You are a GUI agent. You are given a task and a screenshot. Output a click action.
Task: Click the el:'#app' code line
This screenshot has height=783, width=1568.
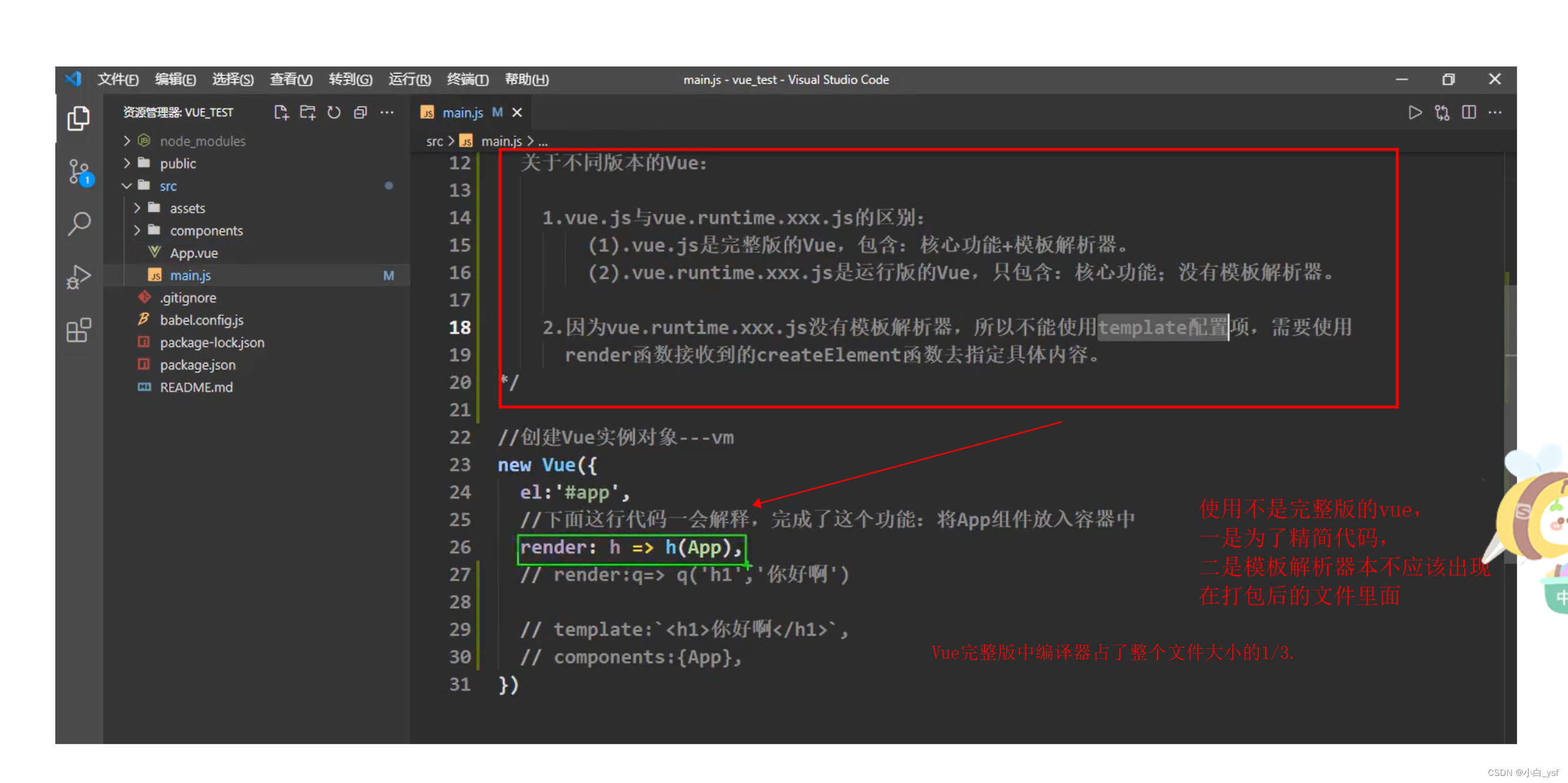tap(575, 492)
